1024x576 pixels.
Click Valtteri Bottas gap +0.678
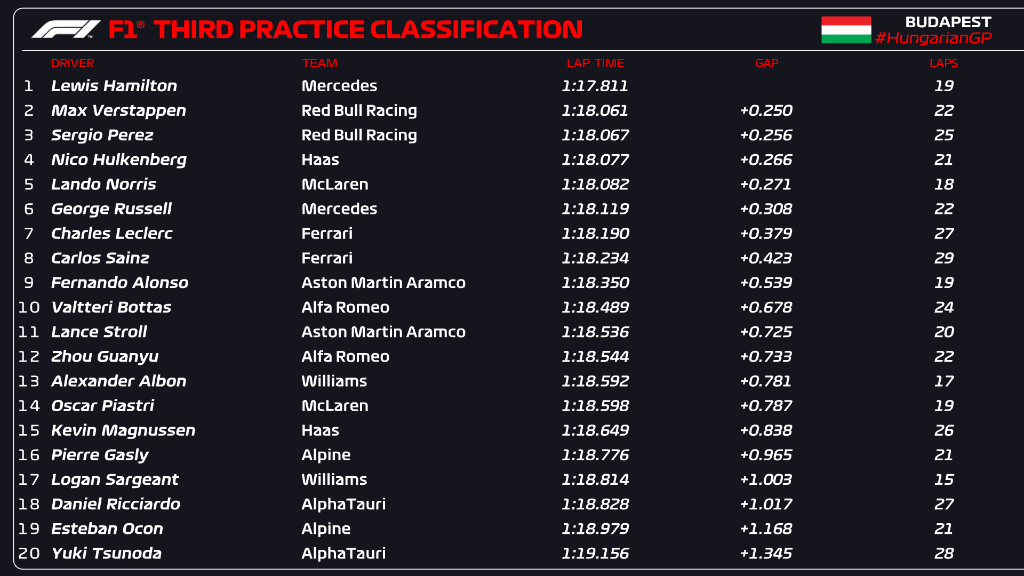click(x=766, y=307)
